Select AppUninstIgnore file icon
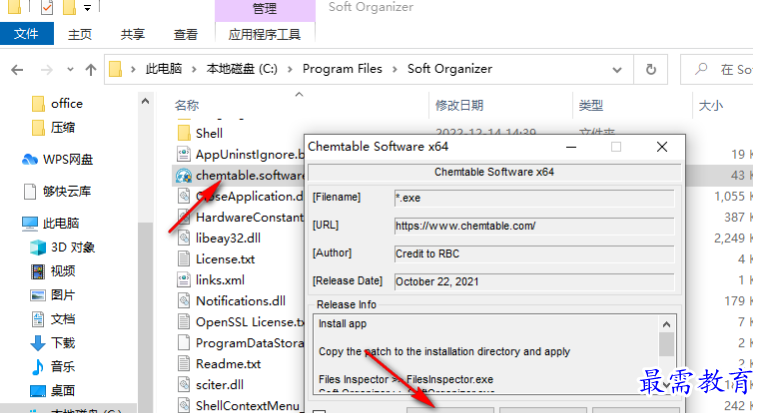 (184, 154)
